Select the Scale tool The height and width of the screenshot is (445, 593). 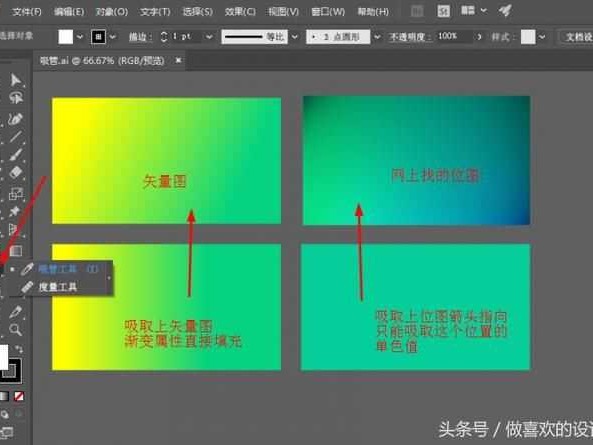pos(16,194)
